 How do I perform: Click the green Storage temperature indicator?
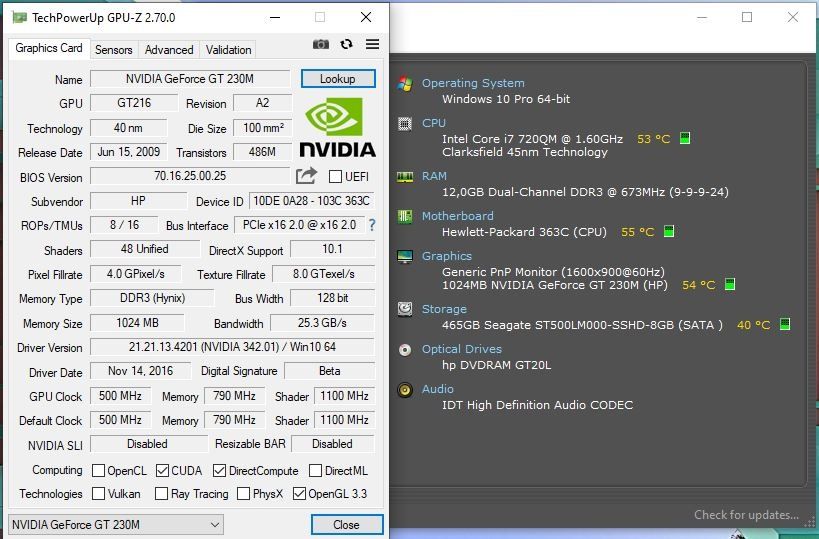pos(785,324)
